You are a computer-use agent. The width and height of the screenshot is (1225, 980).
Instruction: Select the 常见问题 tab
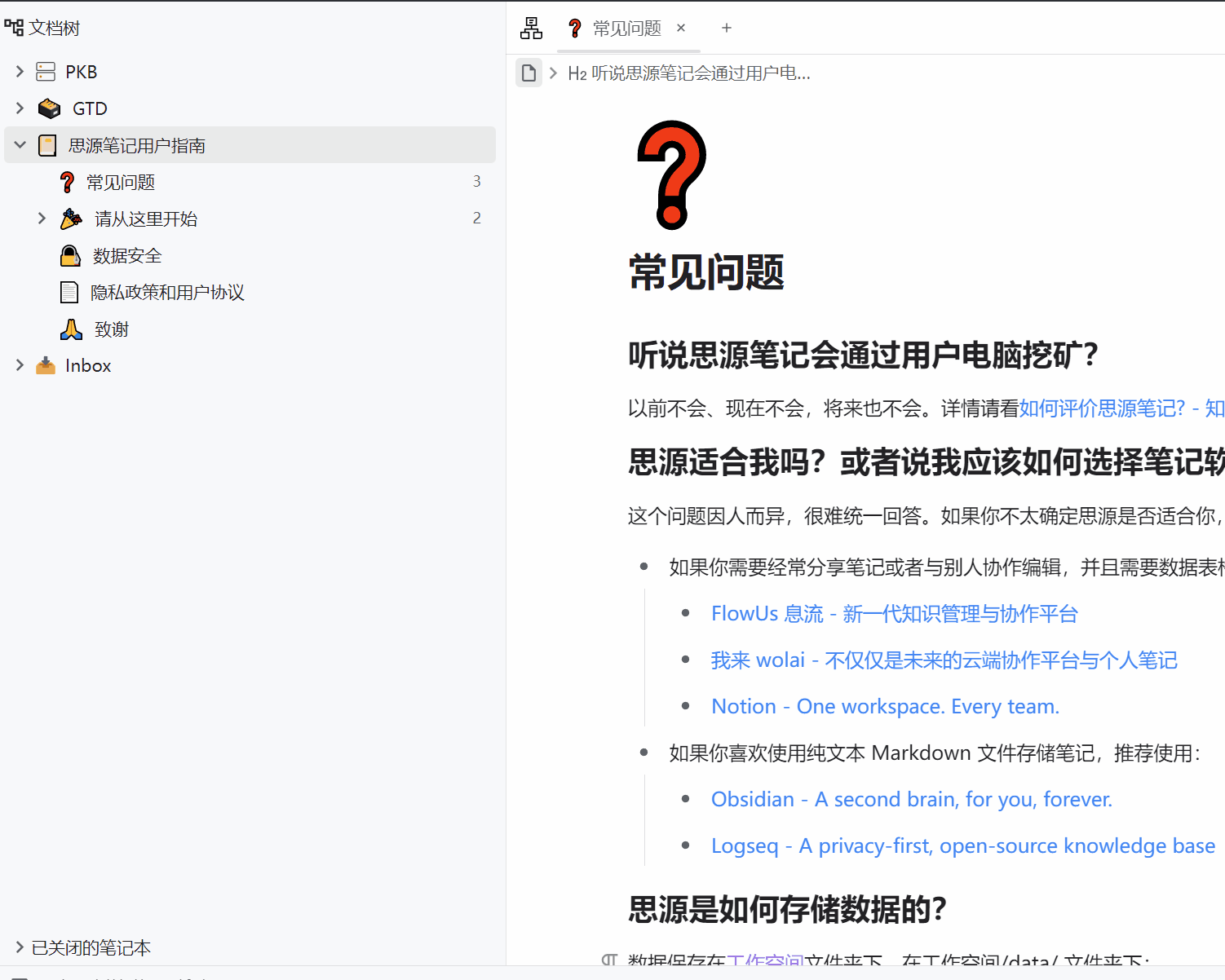(x=626, y=28)
